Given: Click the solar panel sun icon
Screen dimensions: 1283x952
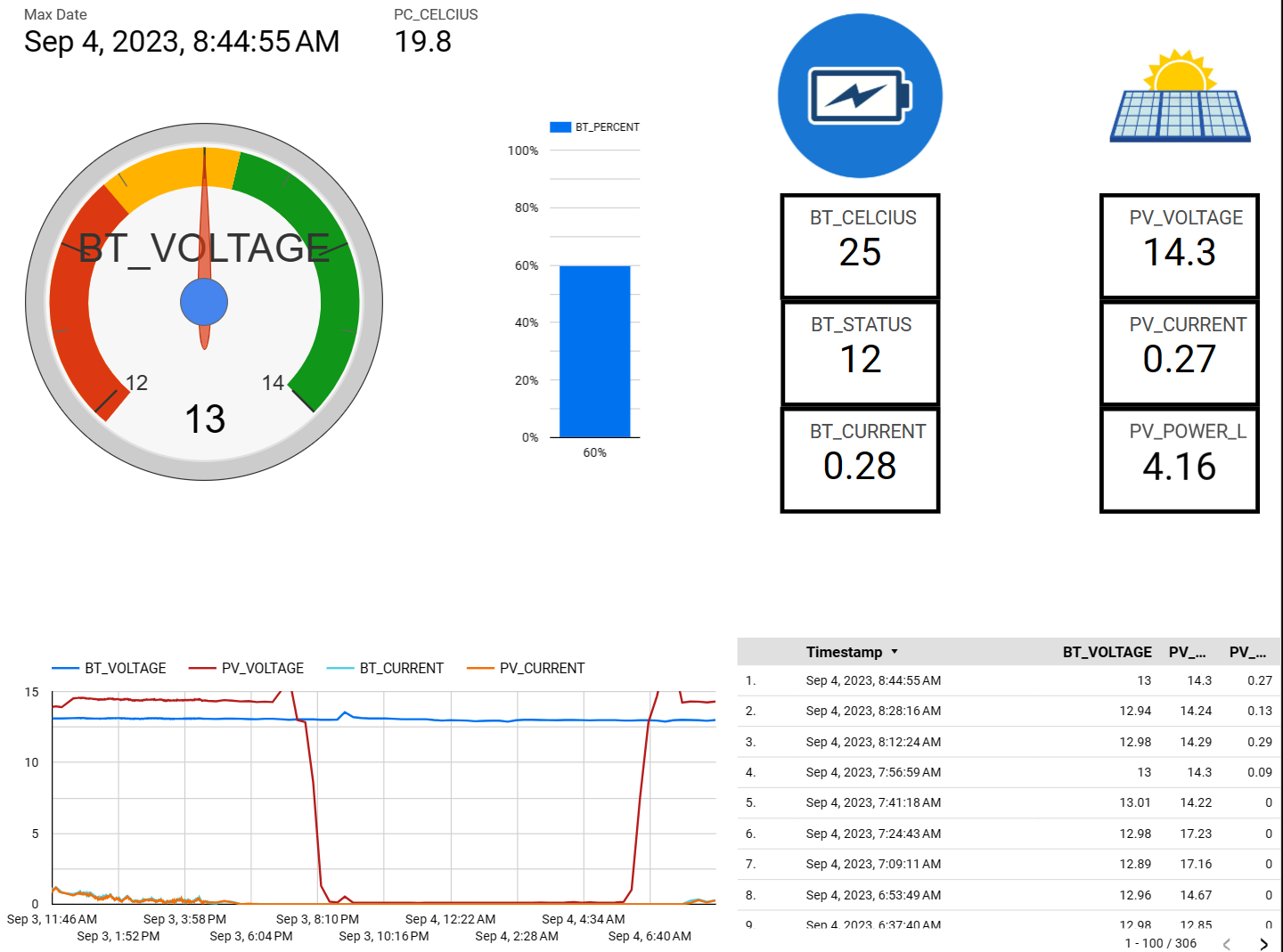Looking at the screenshot, I should [1181, 95].
